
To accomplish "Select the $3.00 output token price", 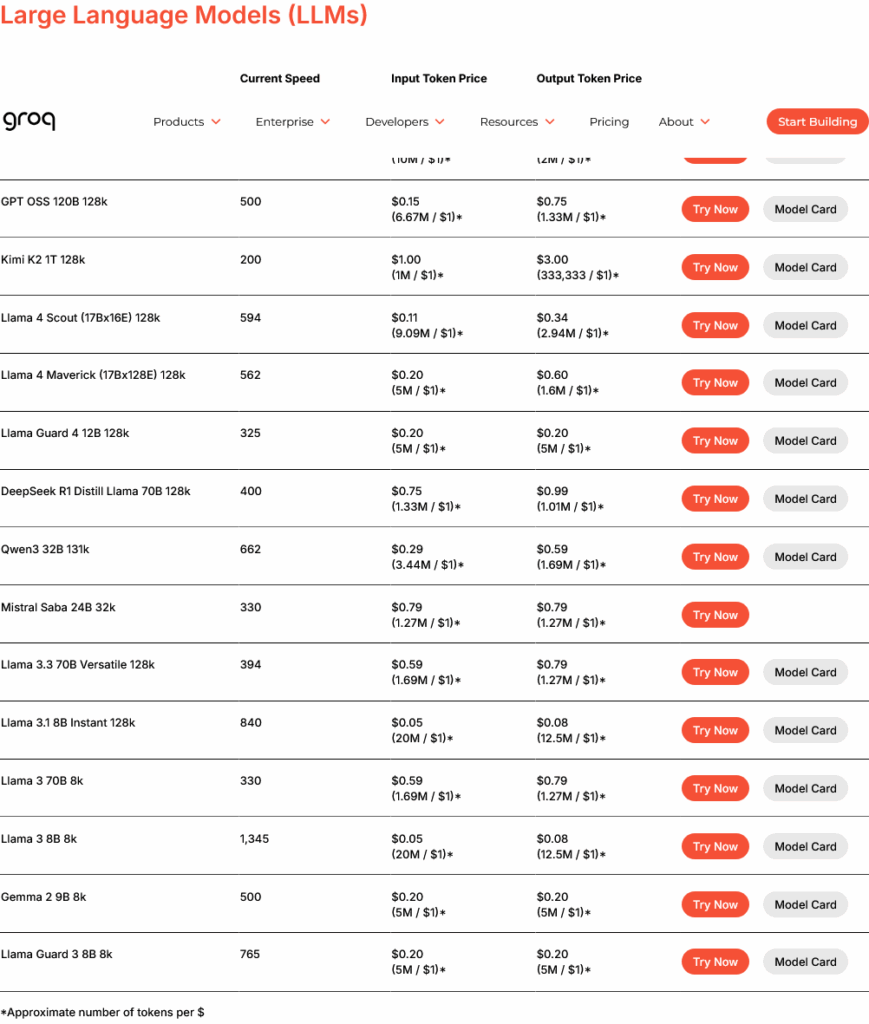I will (x=552, y=260).
